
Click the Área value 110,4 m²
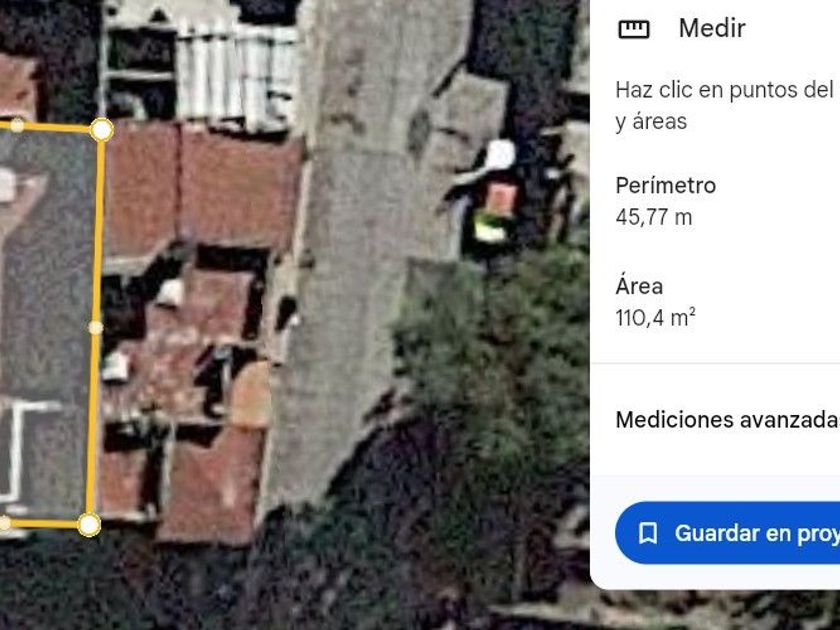pos(656,318)
